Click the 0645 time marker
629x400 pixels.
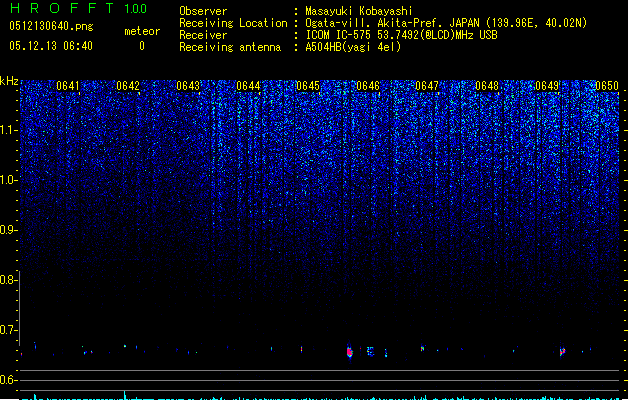tap(308, 86)
